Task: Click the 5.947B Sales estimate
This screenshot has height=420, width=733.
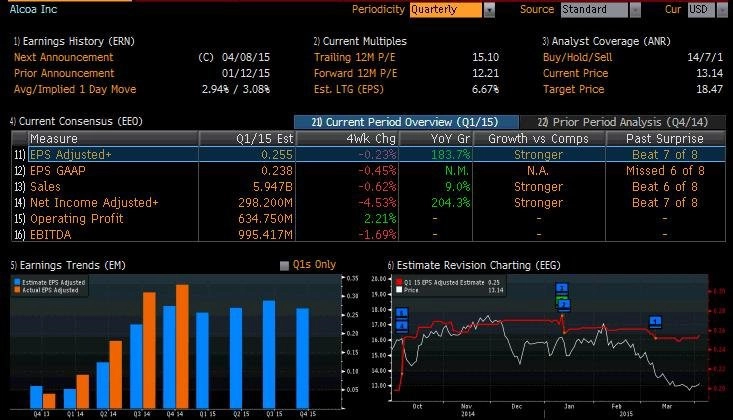Action: pyautogui.click(x=273, y=187)
